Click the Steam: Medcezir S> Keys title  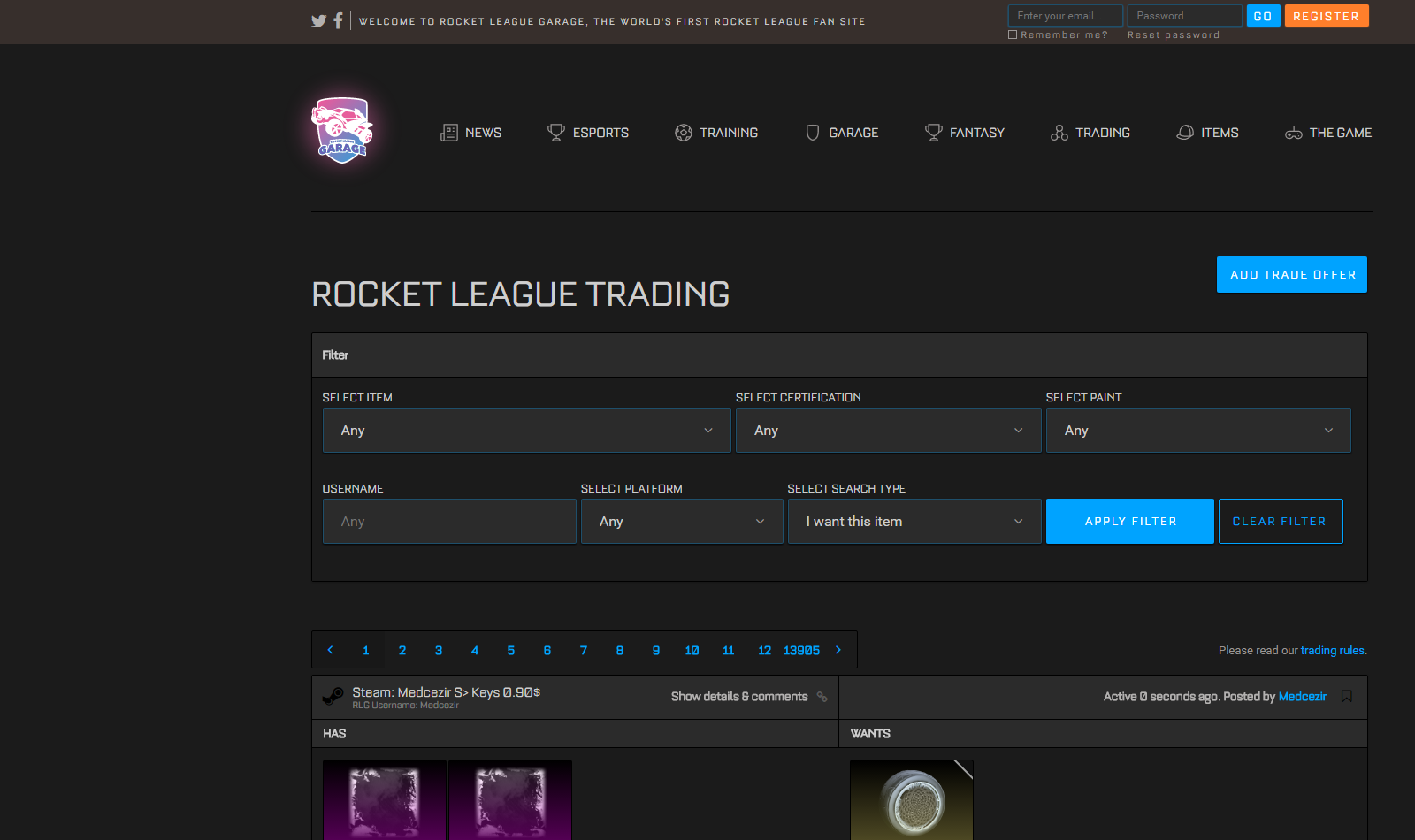446,692
